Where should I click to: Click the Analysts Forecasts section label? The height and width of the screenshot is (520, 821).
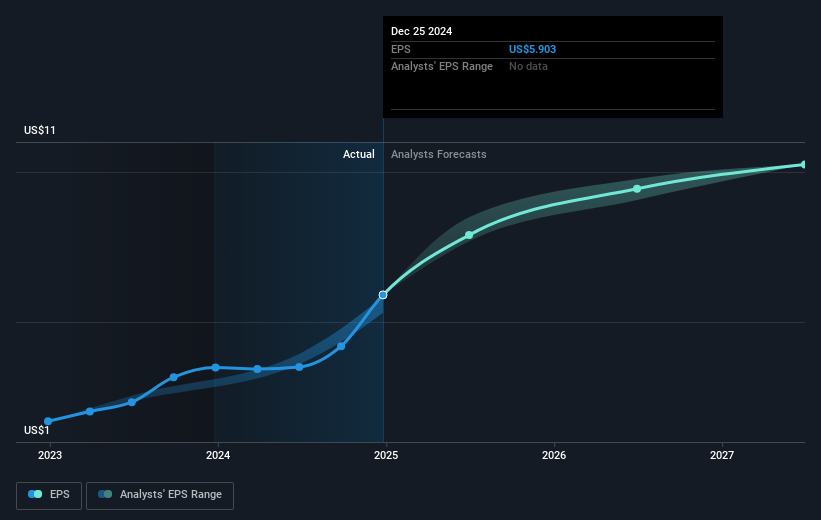point(439,154)
